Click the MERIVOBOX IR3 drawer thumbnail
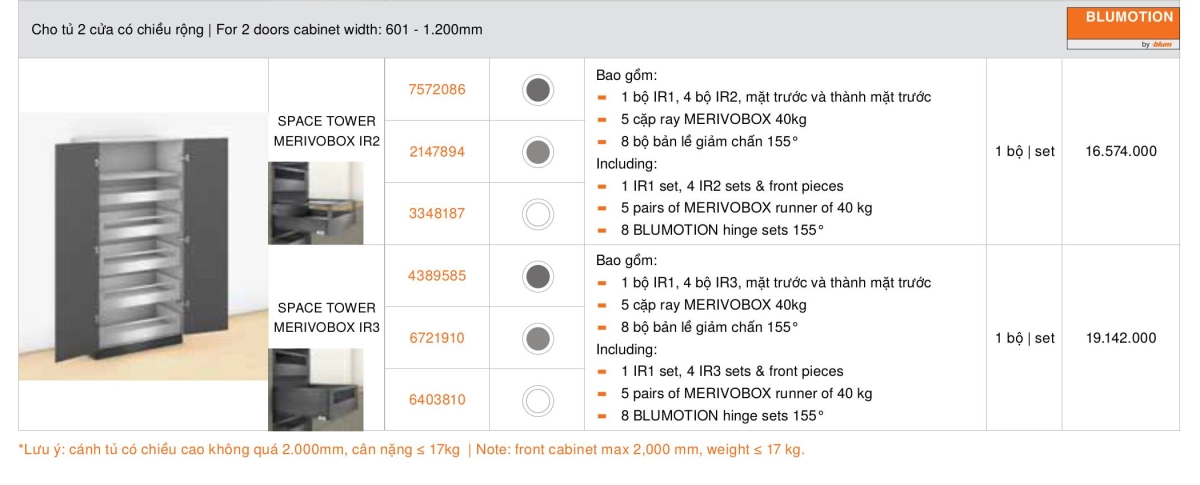The image size is (1200, 485). (x=315, y=389)
